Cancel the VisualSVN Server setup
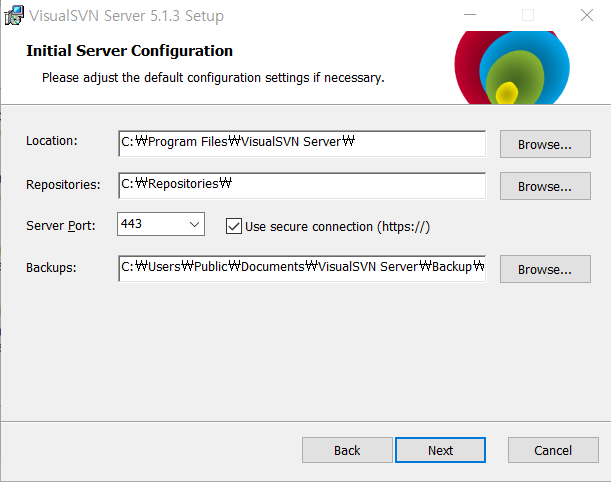 [553, 450]
